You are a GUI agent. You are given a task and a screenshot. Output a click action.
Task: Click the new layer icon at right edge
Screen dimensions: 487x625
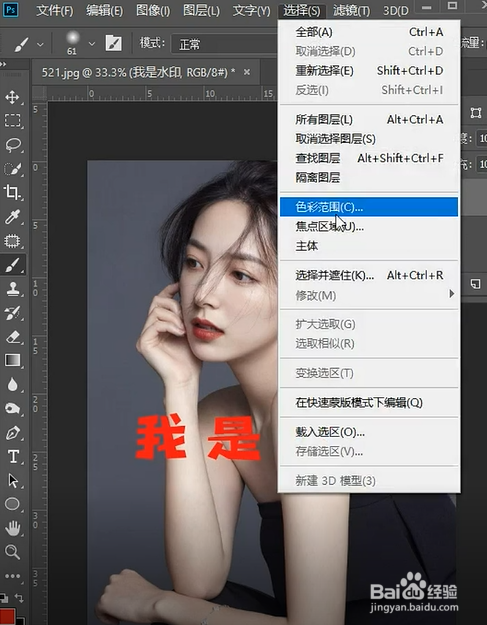[x=475, y=284]
